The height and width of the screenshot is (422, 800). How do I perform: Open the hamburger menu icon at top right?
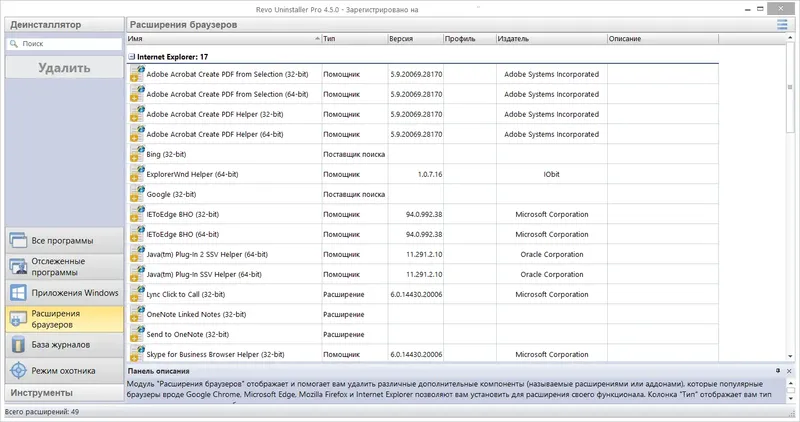(782, 24)
